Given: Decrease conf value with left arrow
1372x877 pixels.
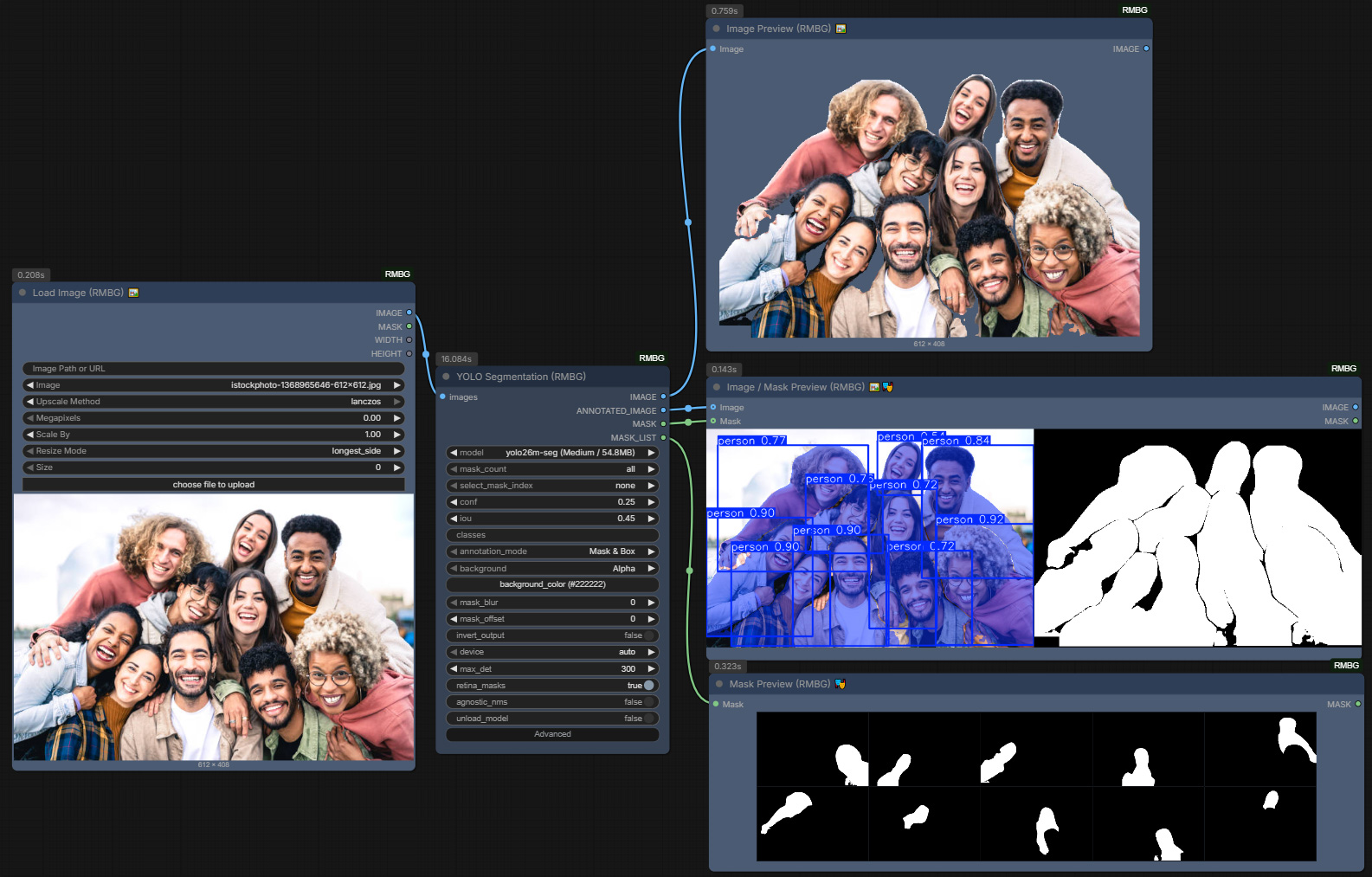Looking at the screenshot, I should click(454, 502).
